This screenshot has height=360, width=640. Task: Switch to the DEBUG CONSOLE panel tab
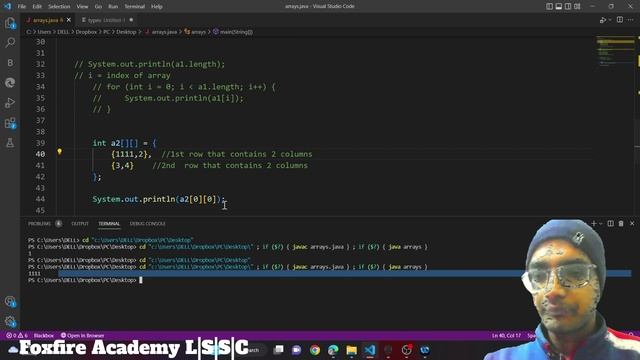point(147,224)
